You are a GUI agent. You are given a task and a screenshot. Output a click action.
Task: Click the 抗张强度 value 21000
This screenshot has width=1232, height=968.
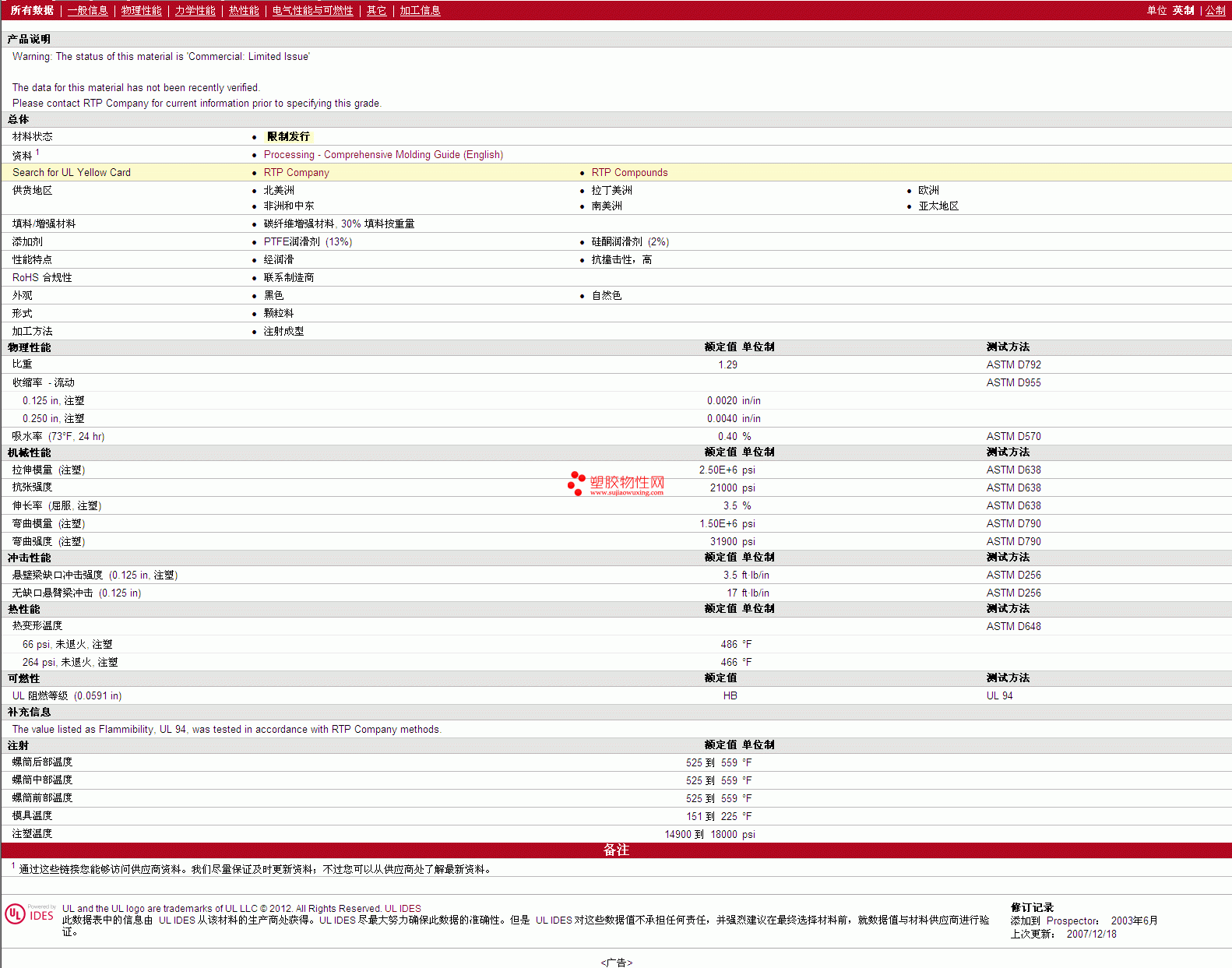point(723,488)
